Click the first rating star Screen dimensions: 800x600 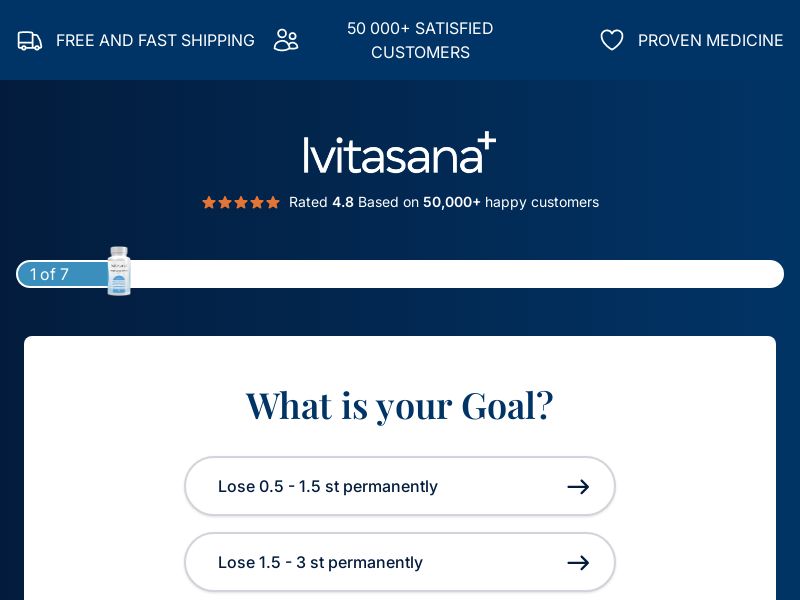click(x=209, y=202)
